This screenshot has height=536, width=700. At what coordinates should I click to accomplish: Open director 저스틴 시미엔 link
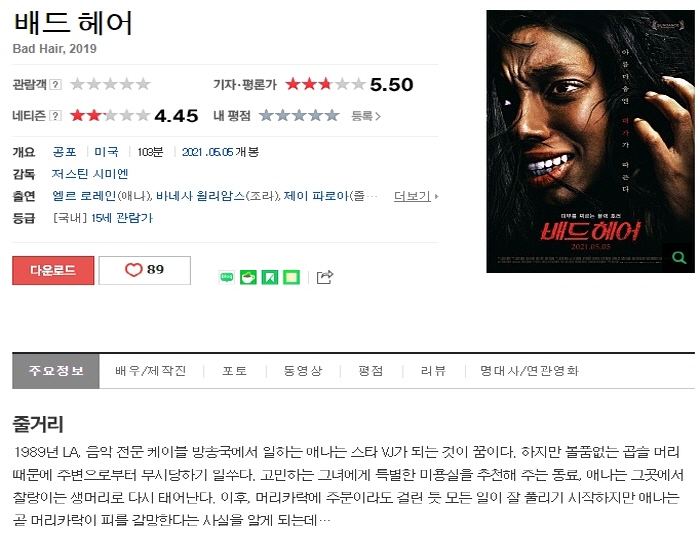[x=90, y=174]
